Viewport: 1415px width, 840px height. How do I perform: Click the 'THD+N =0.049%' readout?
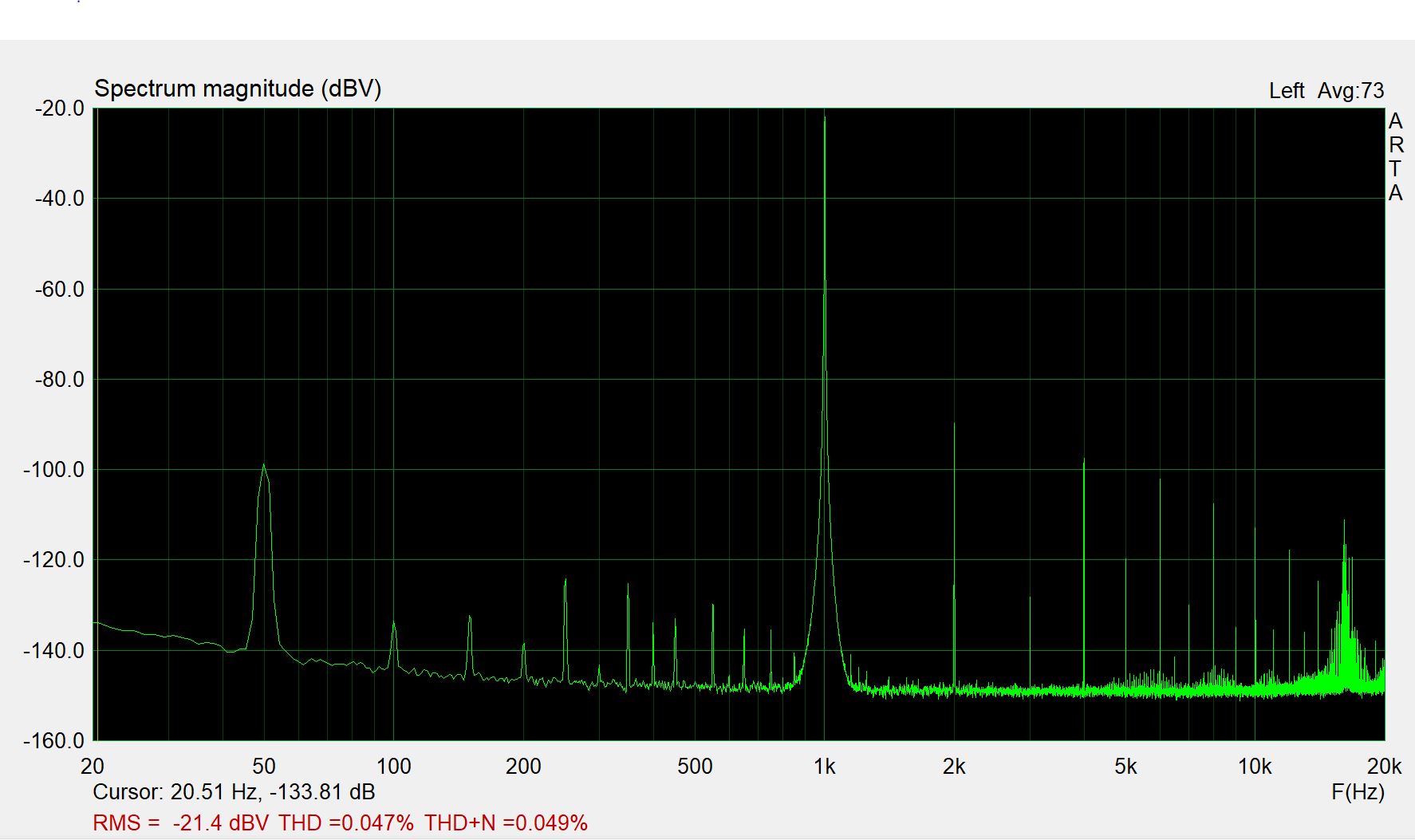click(506, 822)
